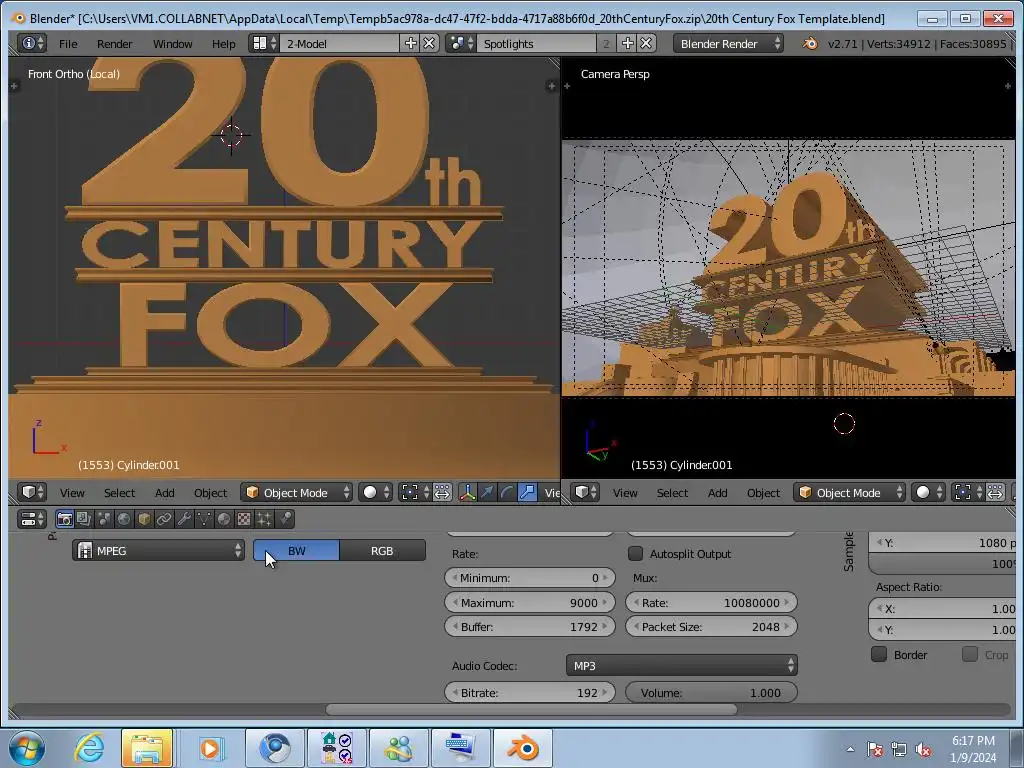Viewport: 1024px width, 768px height.
Task: Open the Select menu in left viewport
Action: point(120,493)
